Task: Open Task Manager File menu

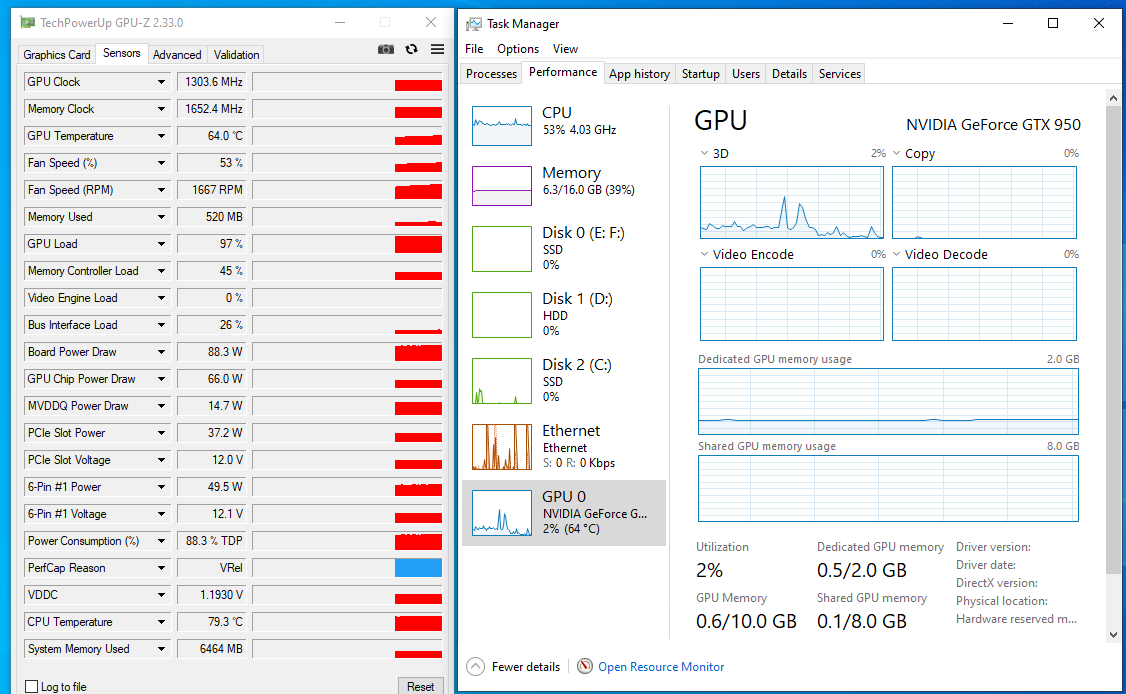Action: 474,49
